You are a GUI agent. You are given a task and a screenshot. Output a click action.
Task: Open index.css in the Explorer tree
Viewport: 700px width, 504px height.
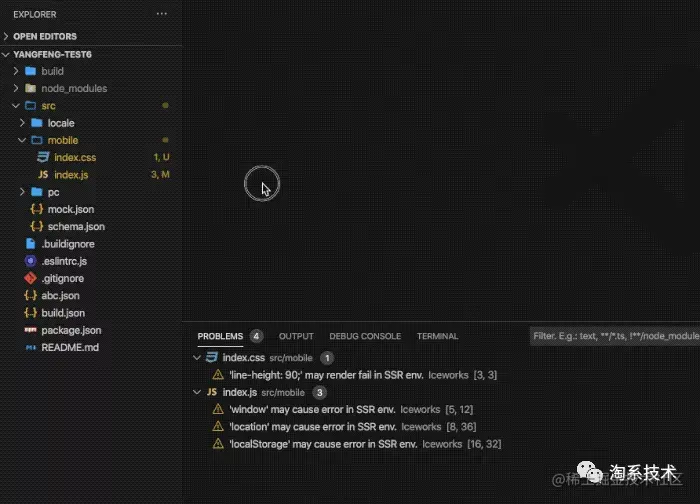coord(75,157)
